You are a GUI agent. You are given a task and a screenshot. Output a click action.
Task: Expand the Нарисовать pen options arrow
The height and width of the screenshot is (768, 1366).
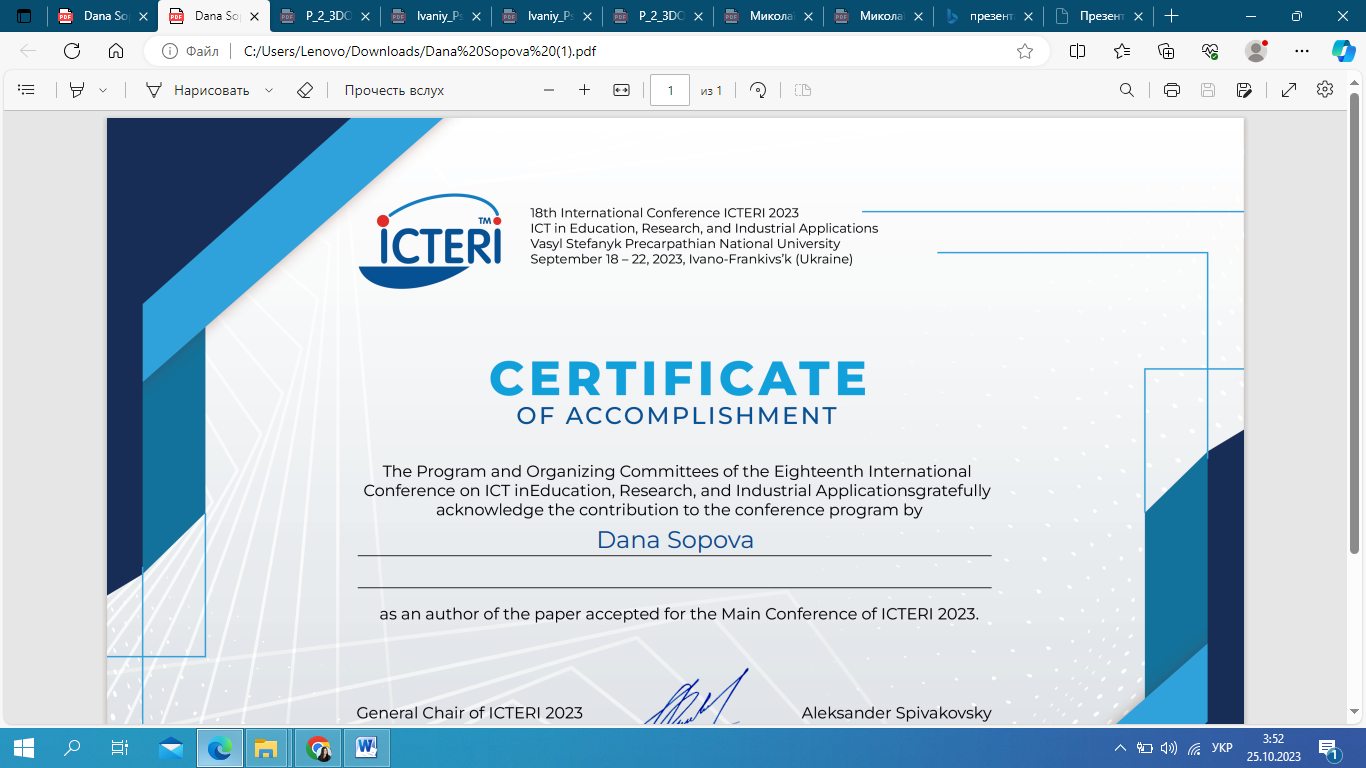coord(269,90)
